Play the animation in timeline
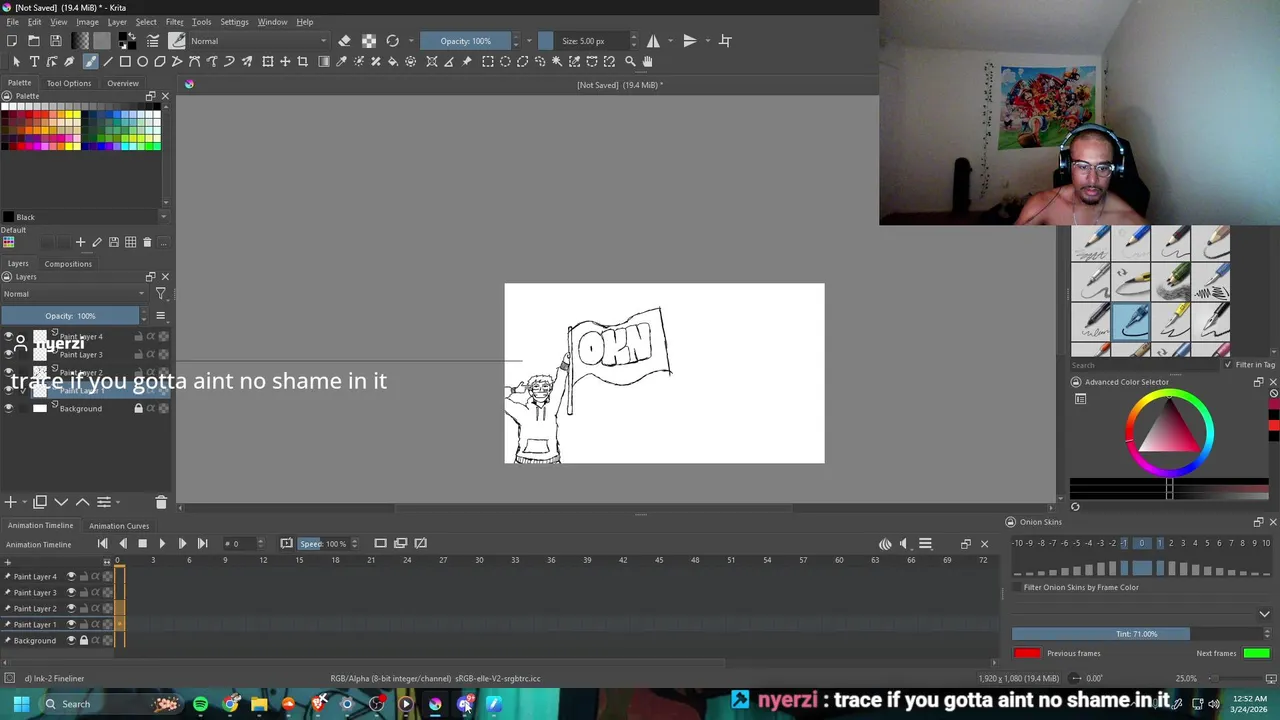1280x720 pixels. click(162, 543)
